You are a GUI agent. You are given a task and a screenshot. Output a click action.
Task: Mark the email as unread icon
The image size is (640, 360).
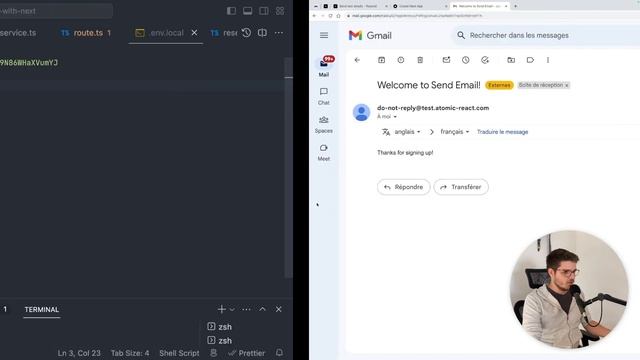coord(447,60)
